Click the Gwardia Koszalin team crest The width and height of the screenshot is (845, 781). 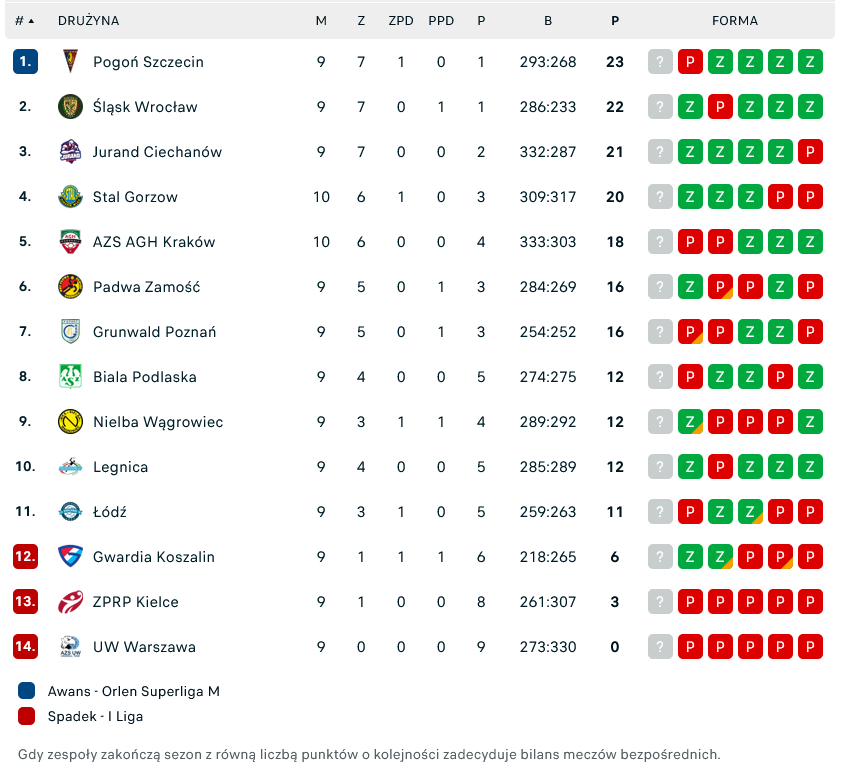click(70, 557)
